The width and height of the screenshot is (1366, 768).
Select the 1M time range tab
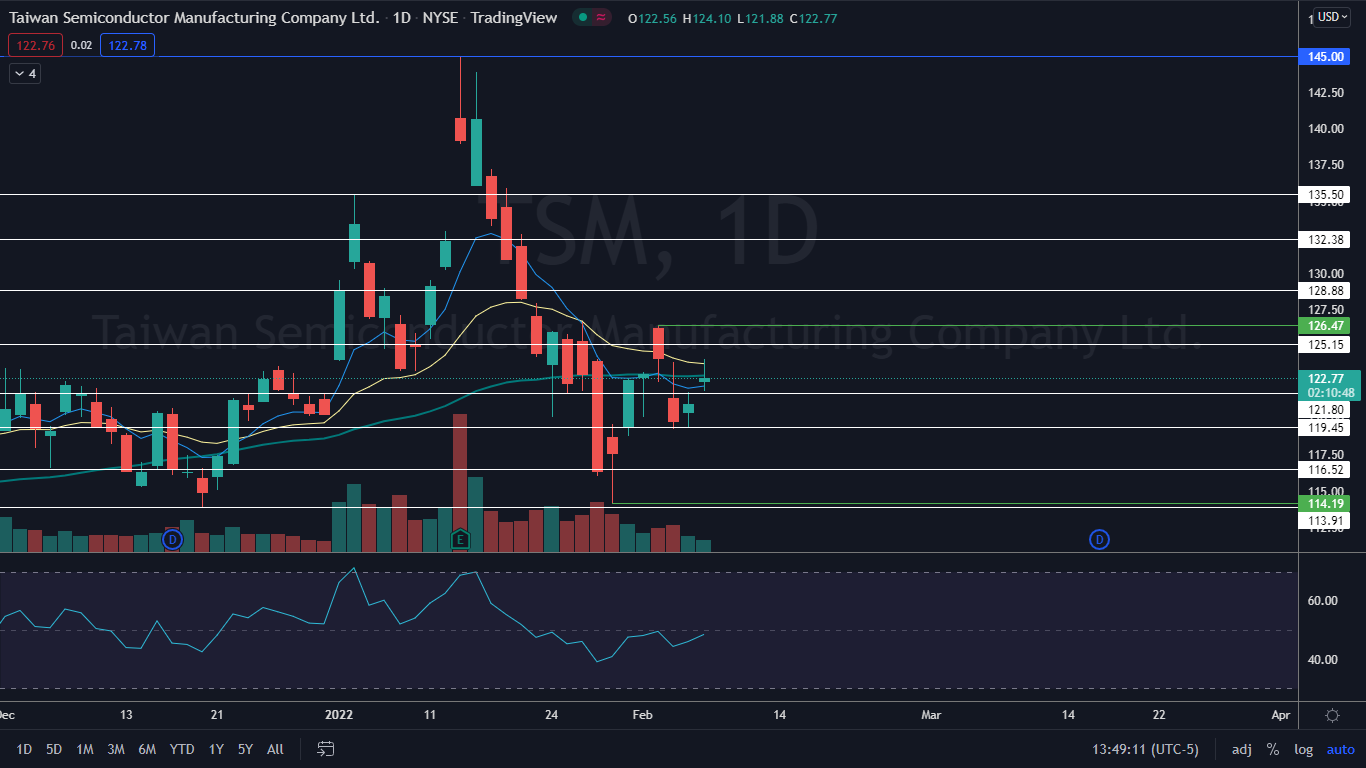tap(85, 749)
